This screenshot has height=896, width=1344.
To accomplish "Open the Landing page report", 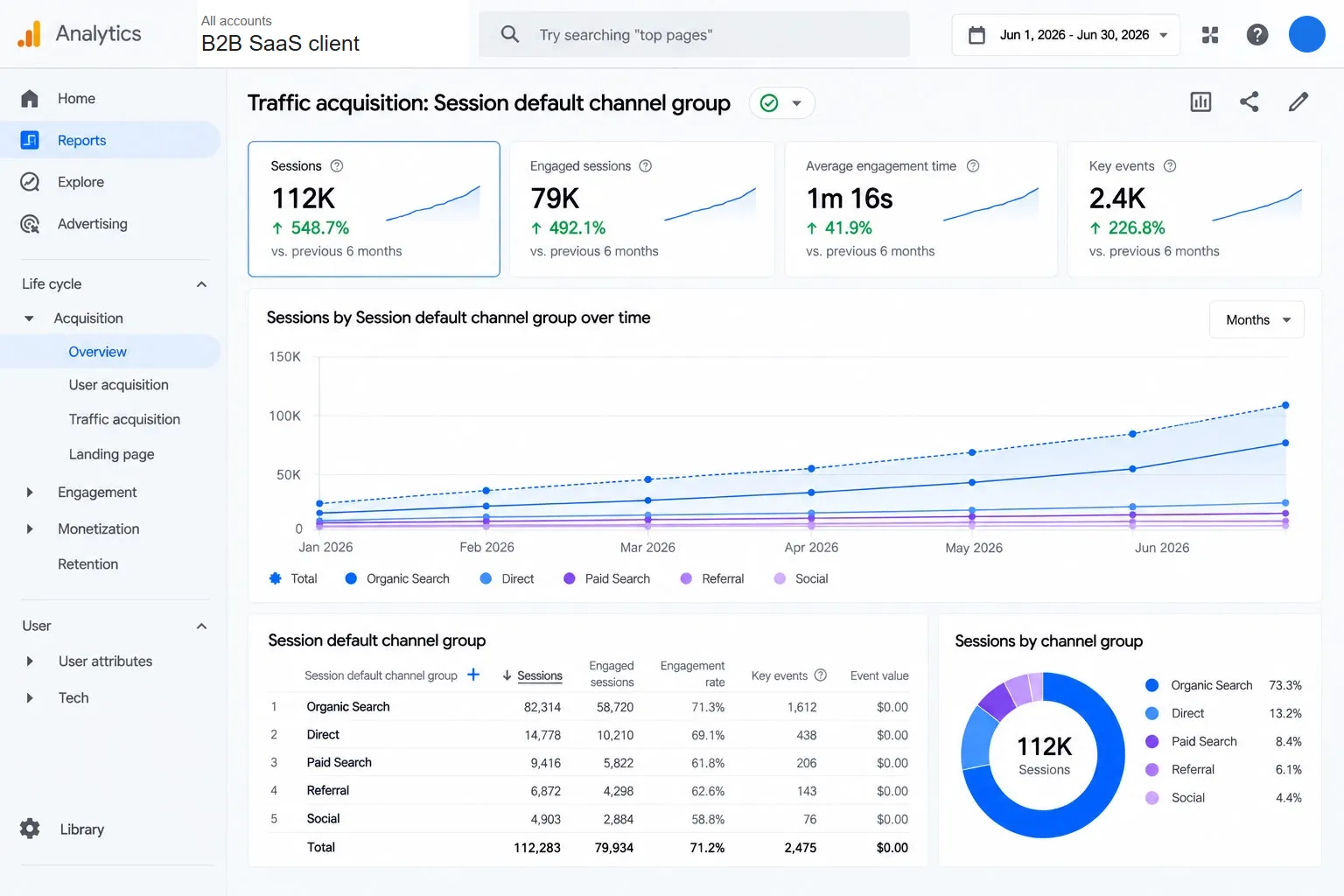I will [x=112, y=454].
